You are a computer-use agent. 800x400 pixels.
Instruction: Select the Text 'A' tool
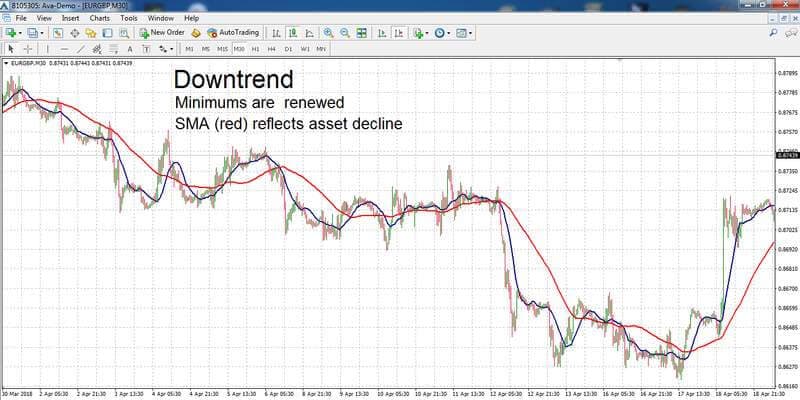click(130, 49)
